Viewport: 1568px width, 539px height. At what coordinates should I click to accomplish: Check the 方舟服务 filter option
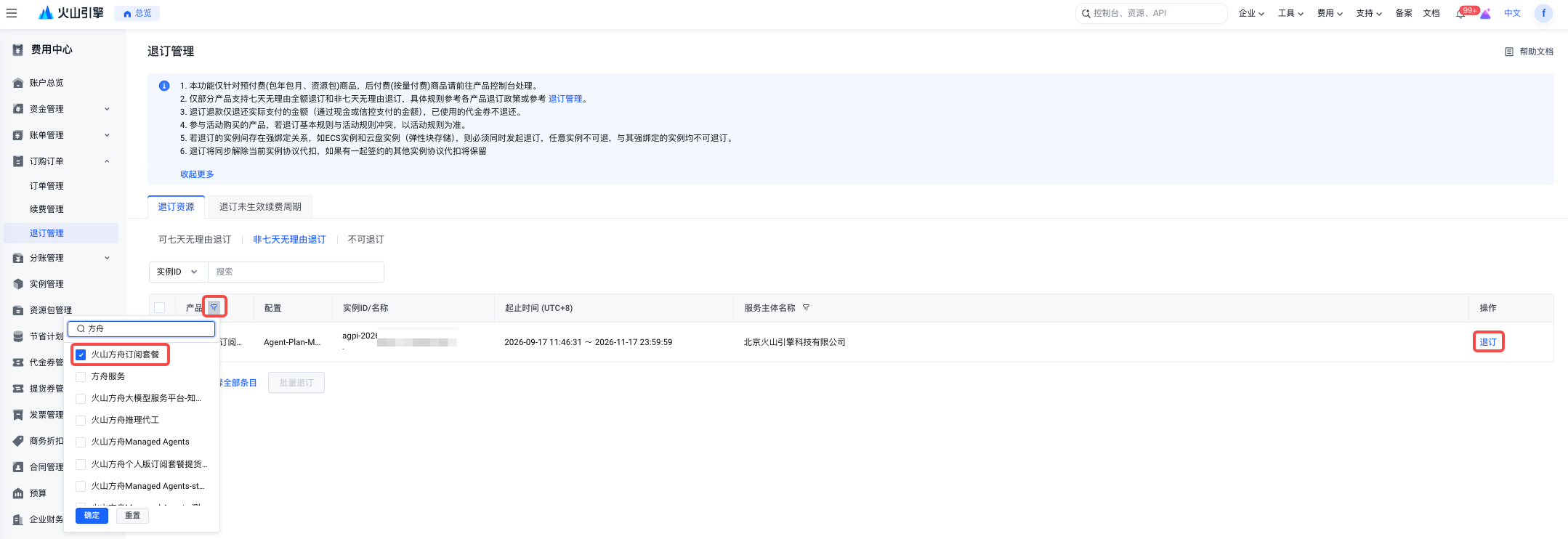(81, 376)
